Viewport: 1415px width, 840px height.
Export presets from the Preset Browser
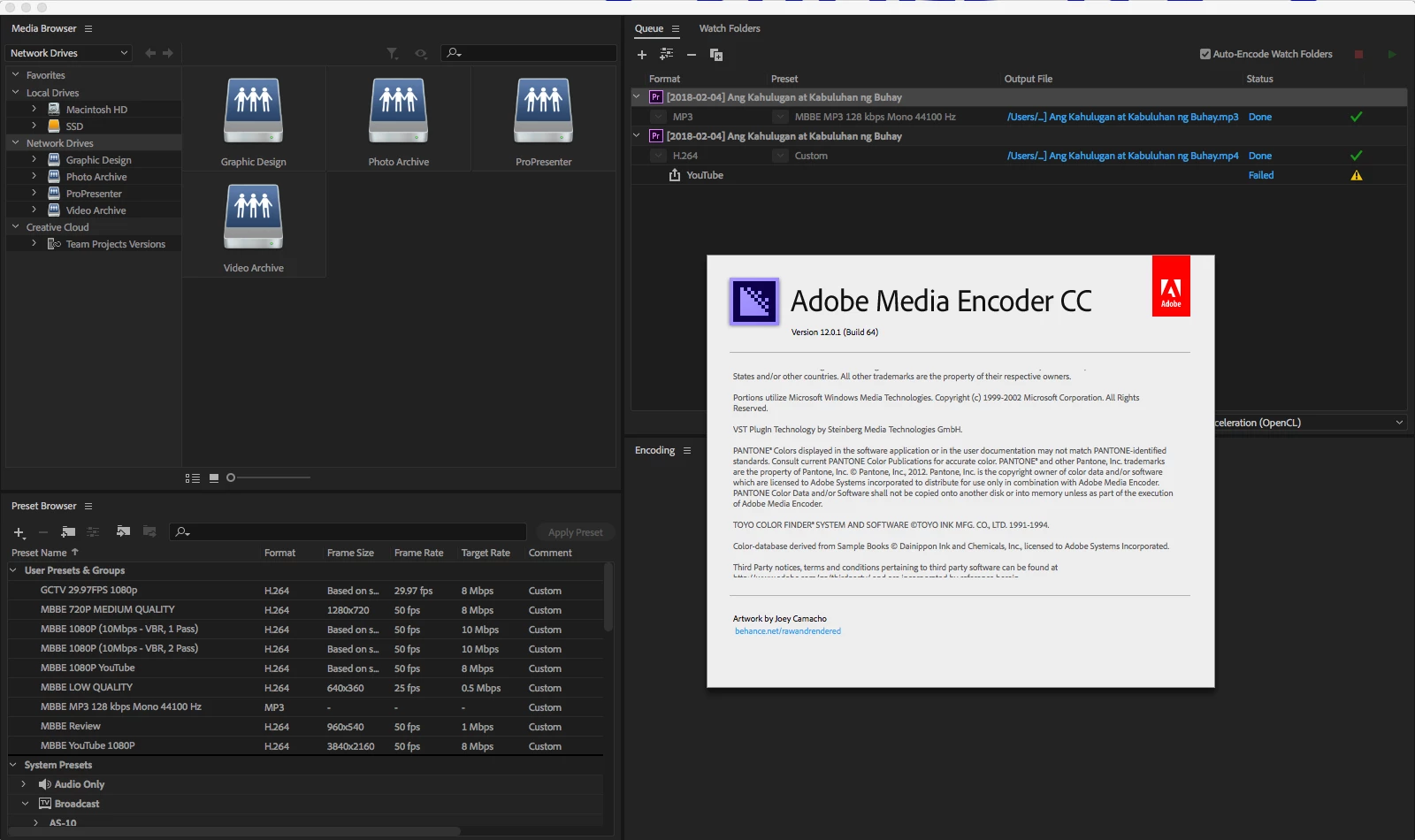[x=149, y=532]
